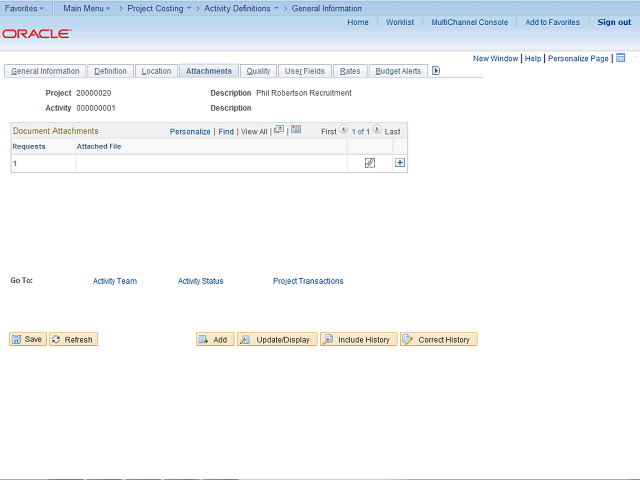This screenshot has height=480, width=640.
Task: Show next row arrow icon before Last
Action: pos(377,130)
